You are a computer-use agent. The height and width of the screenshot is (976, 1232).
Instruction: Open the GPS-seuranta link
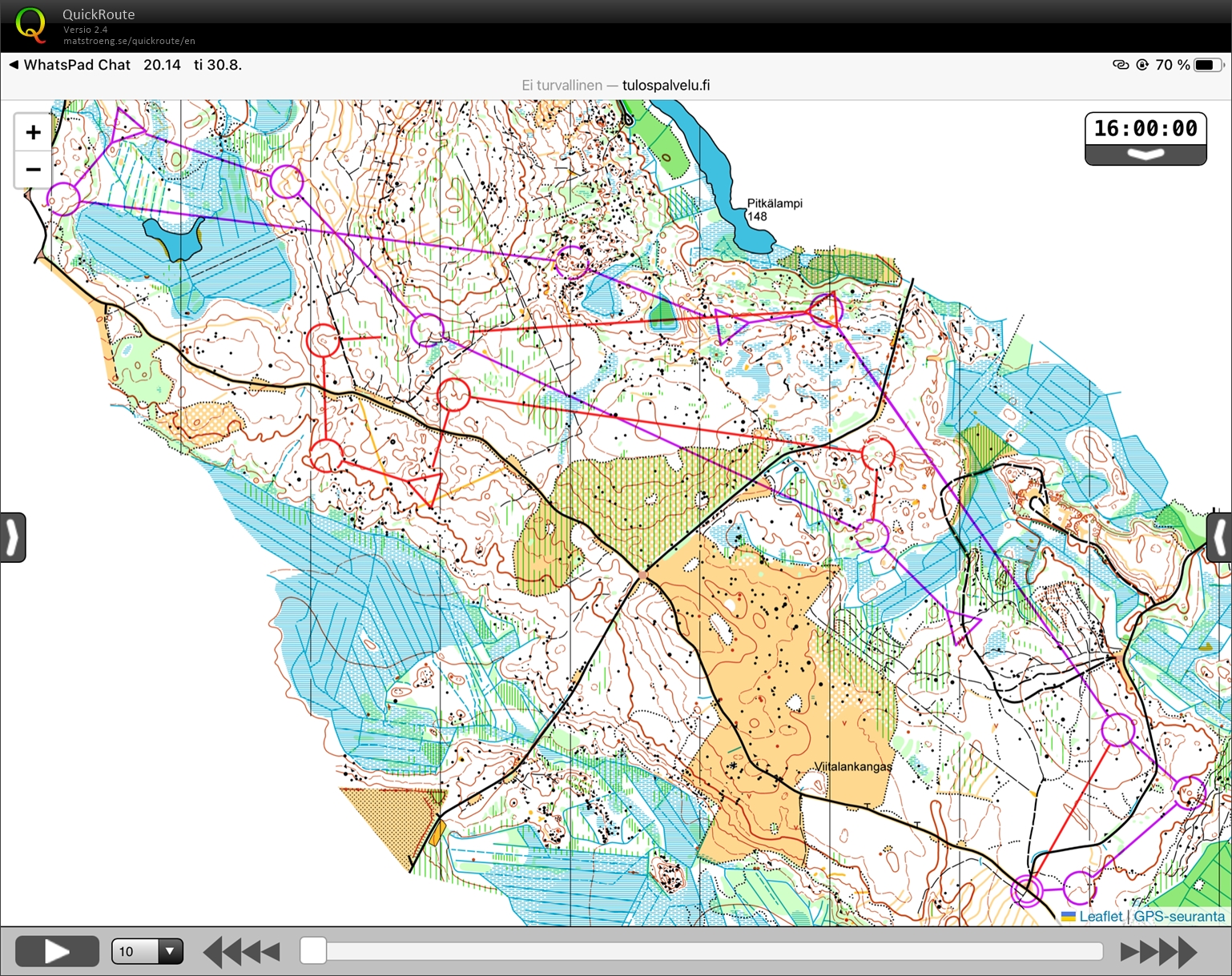pos(1179,917)
